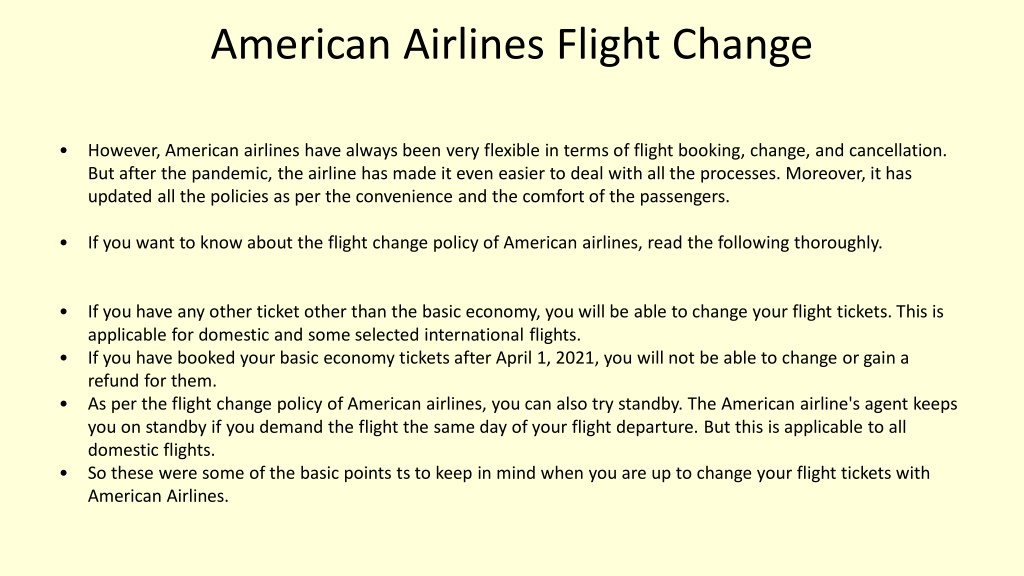
Task: Click the final line 'American Airlines.'
Action: 158,496
